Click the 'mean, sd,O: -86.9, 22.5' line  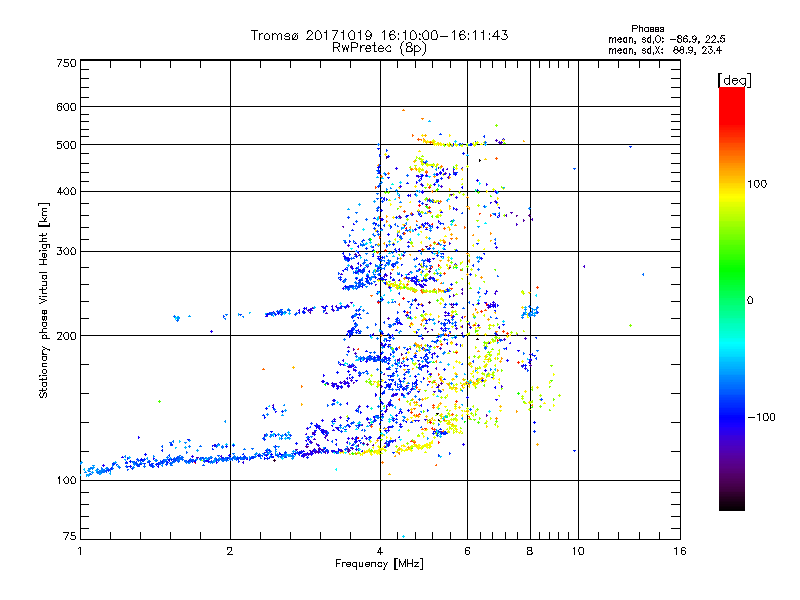coord(666,39)
